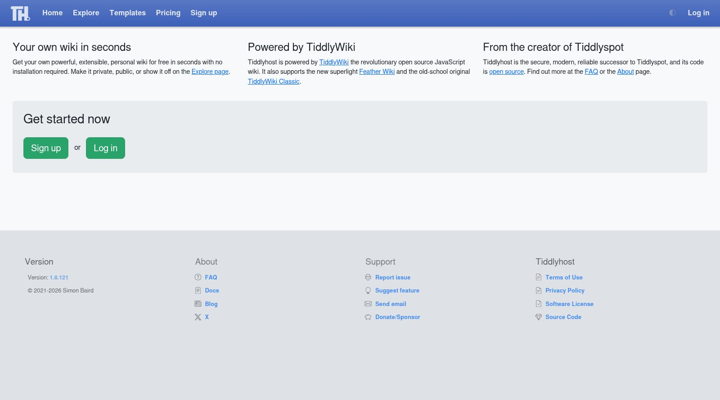The height and width of the screenshot is (400, 720).
Task: Open the X footer text link
Action: point(207,317)
